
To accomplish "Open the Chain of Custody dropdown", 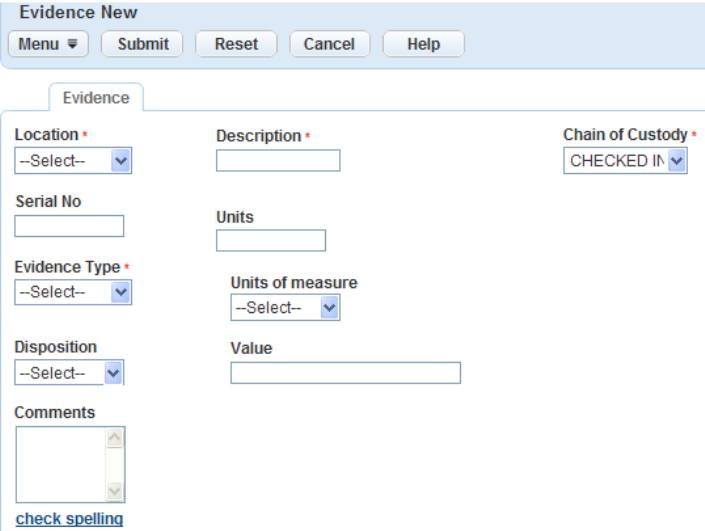I will (625, 161).
